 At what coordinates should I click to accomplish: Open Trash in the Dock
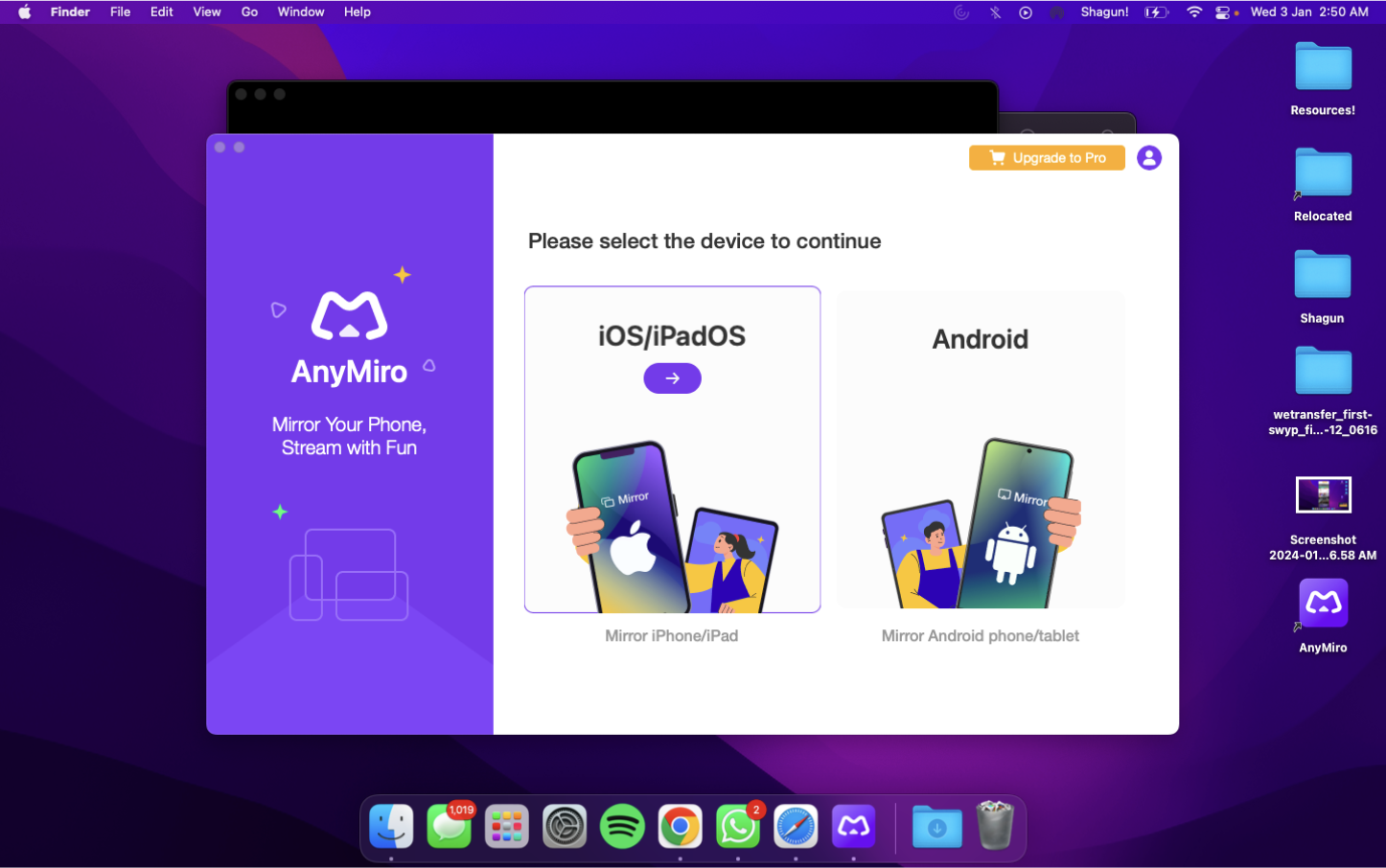pyautogui.click(x=995, y=826)
